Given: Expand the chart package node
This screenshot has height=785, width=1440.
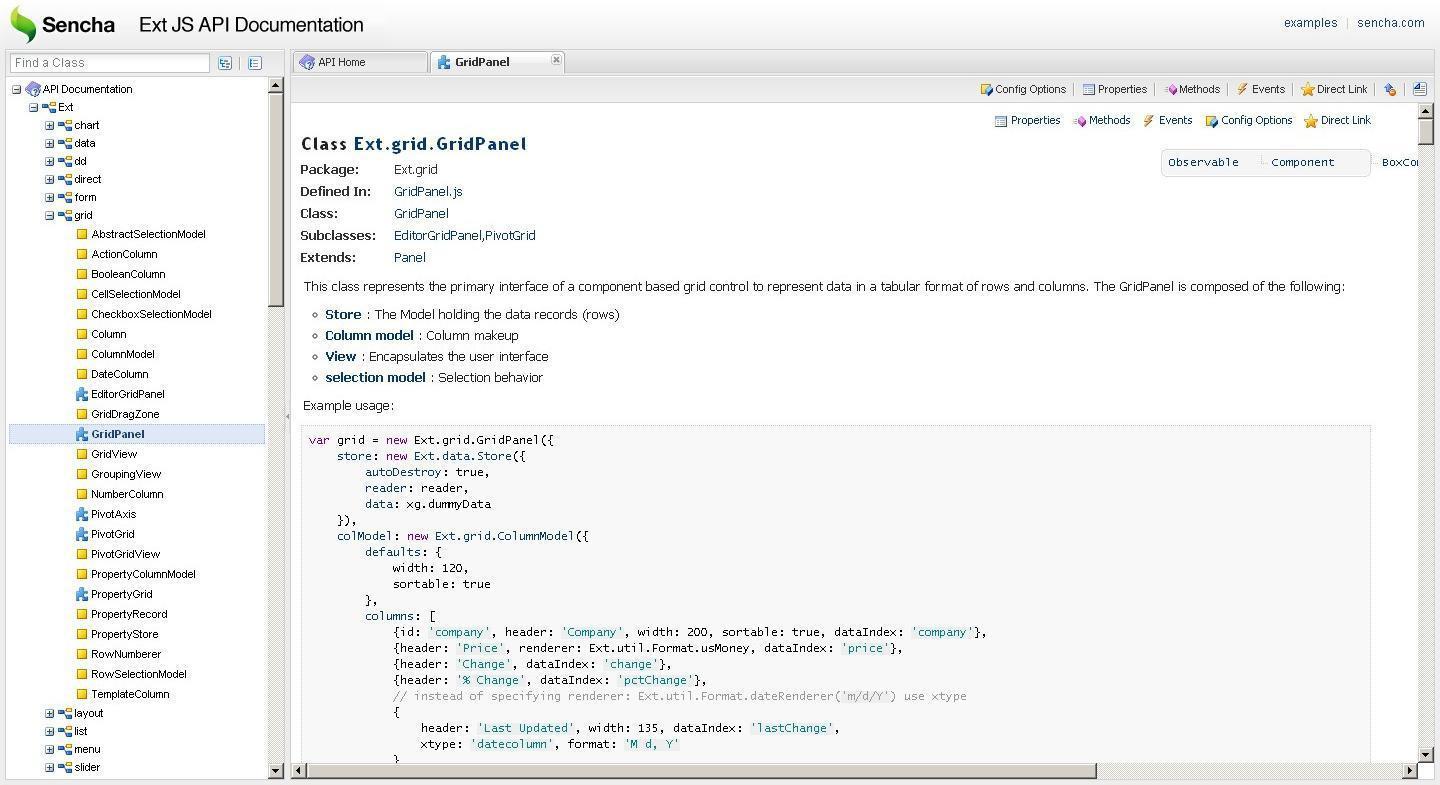Looking at the screenshot, I should pyautogui.click(x=49, y=125).
